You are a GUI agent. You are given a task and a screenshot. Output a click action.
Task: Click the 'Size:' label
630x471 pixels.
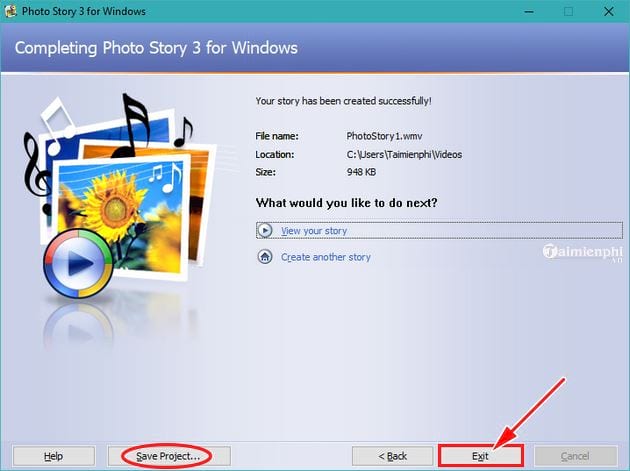(x=266, y=172)
